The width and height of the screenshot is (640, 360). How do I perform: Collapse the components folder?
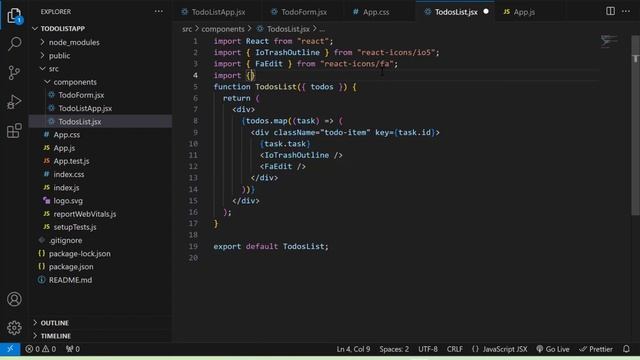tap(100, 82)
